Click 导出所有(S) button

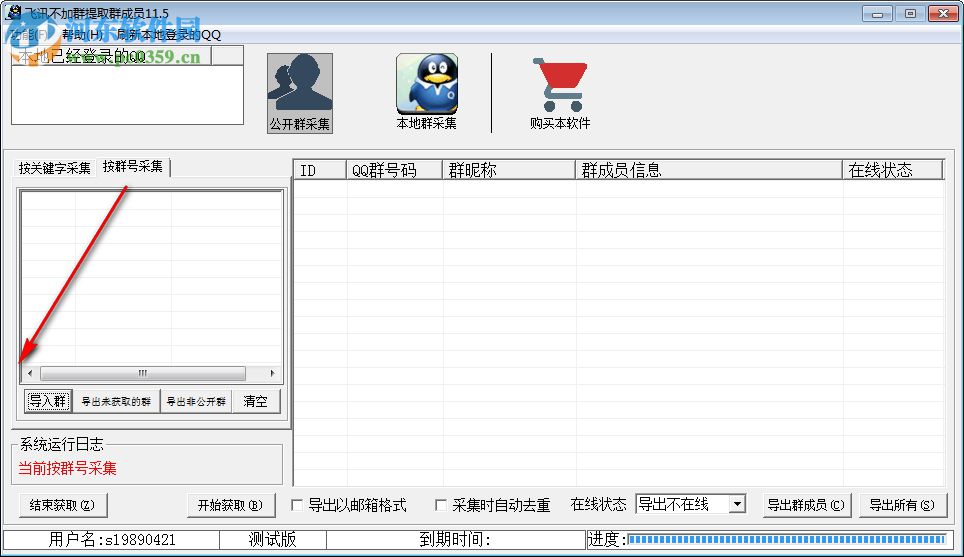[902, 505]
